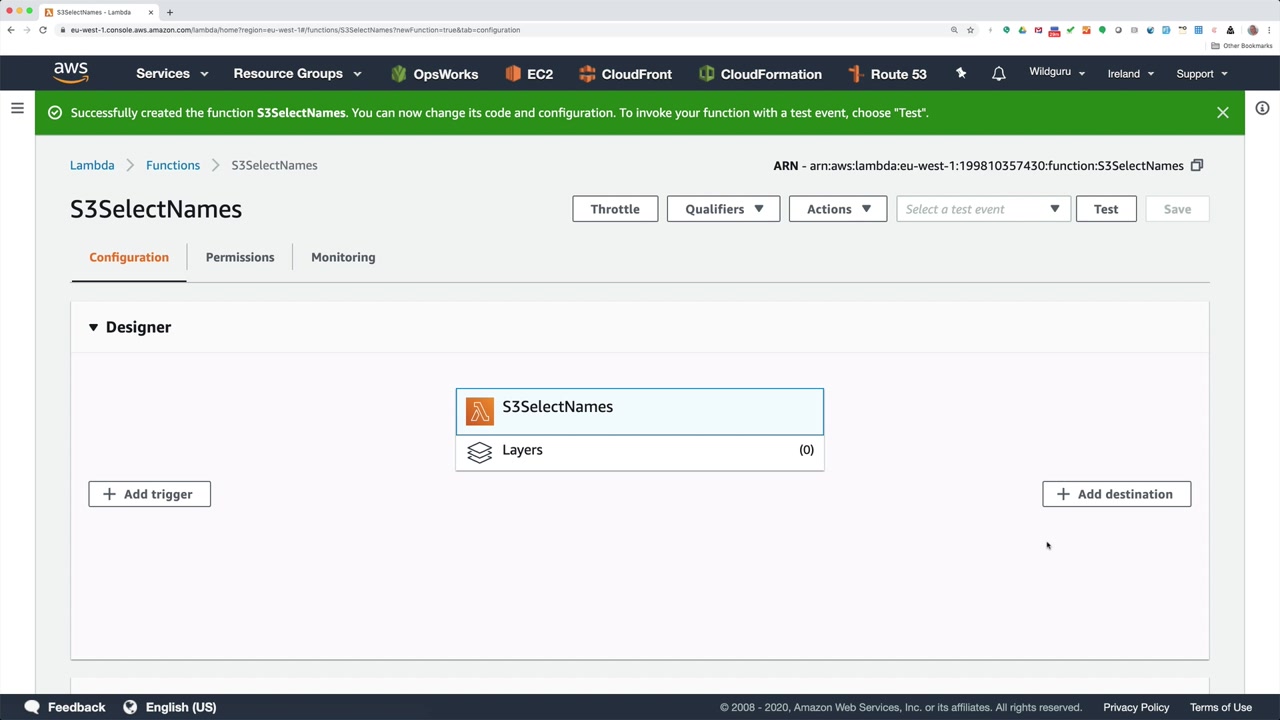This screenshot has width=1280, height=720.
Task: Open the Ireland region selector
Action: [1131, 74]
